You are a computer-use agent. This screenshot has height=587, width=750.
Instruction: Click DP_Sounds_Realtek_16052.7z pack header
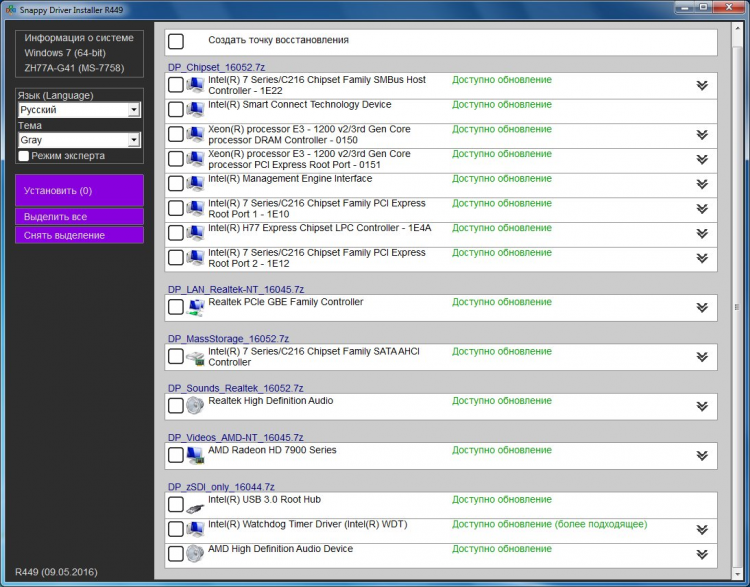pos(235,388)
